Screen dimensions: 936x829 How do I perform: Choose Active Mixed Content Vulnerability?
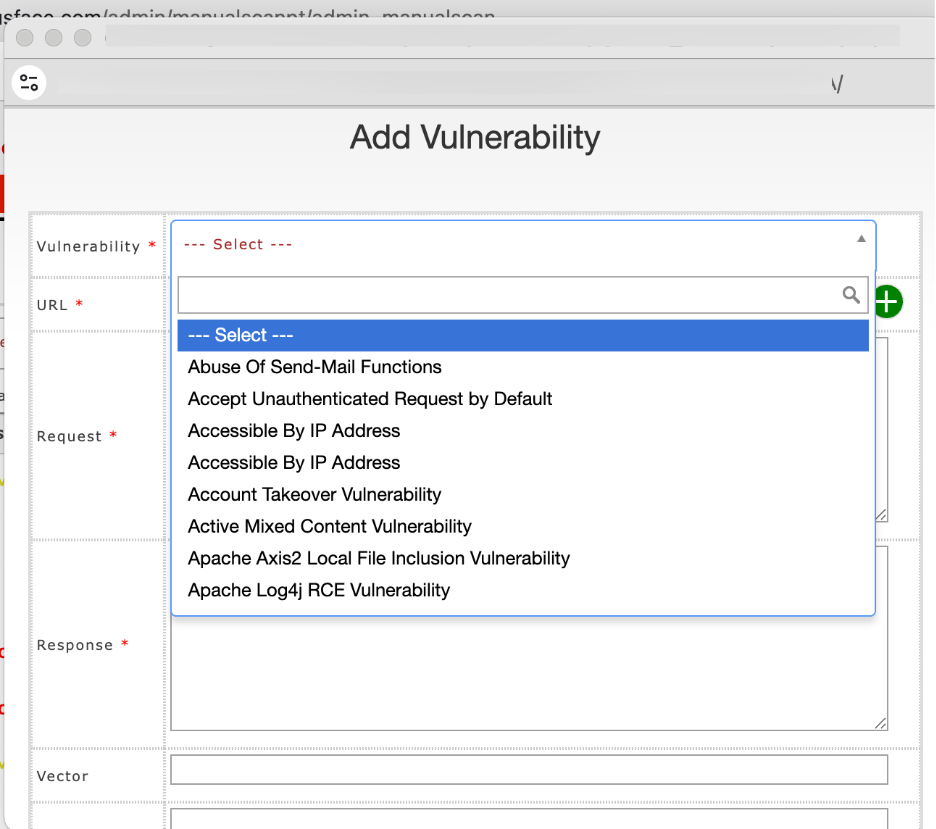[329, 527]
